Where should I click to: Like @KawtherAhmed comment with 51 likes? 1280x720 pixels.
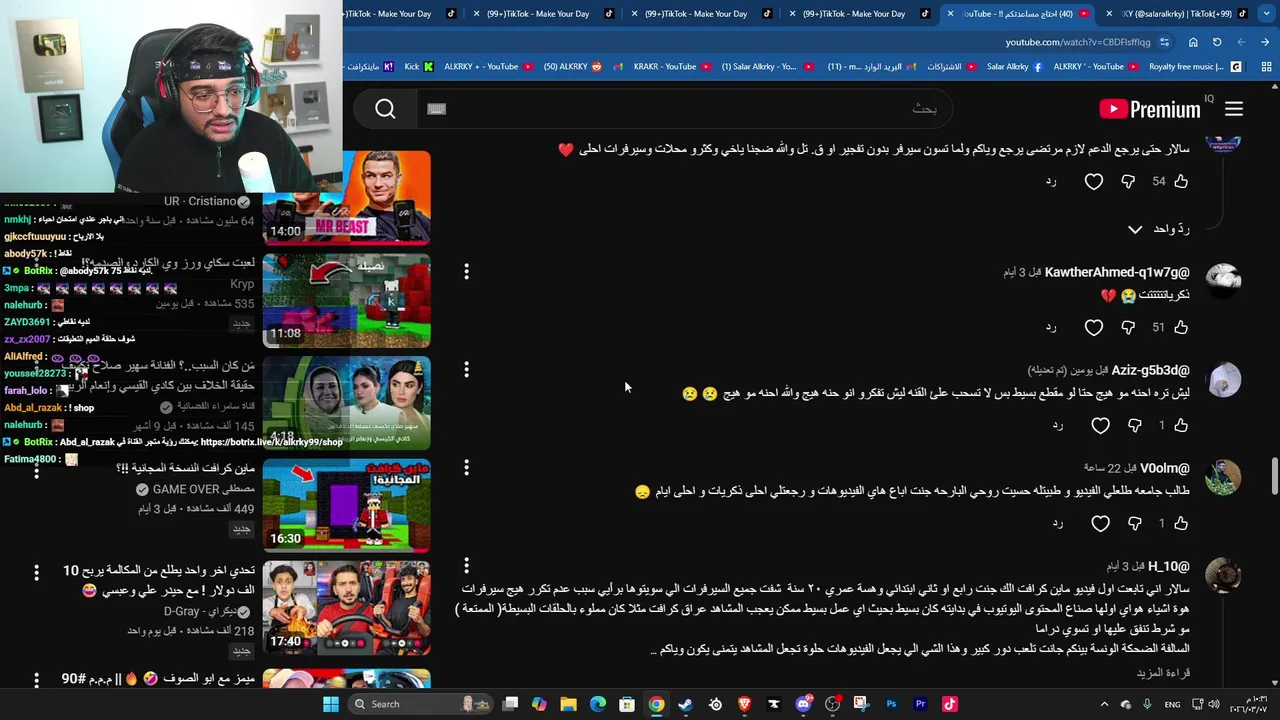[x=1181, y=327]
